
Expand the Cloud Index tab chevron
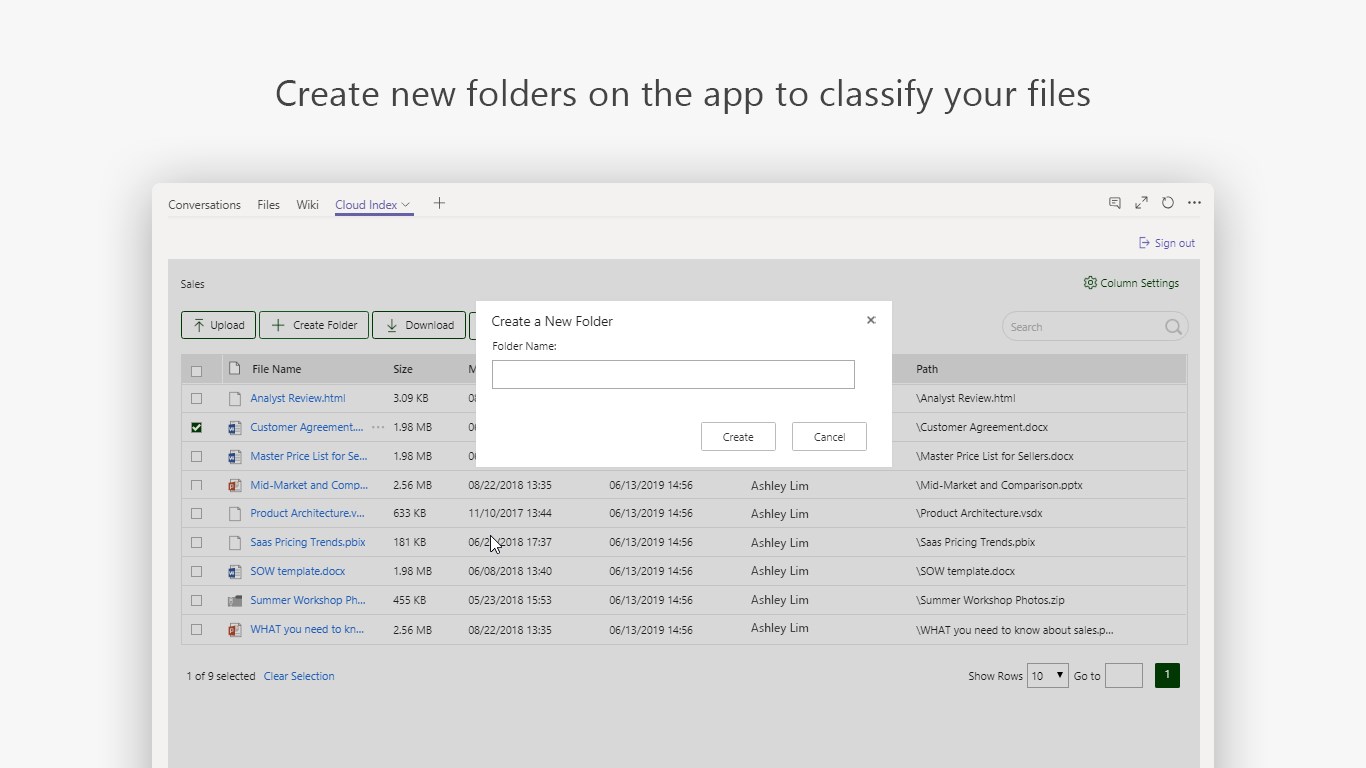click(406, 205)
